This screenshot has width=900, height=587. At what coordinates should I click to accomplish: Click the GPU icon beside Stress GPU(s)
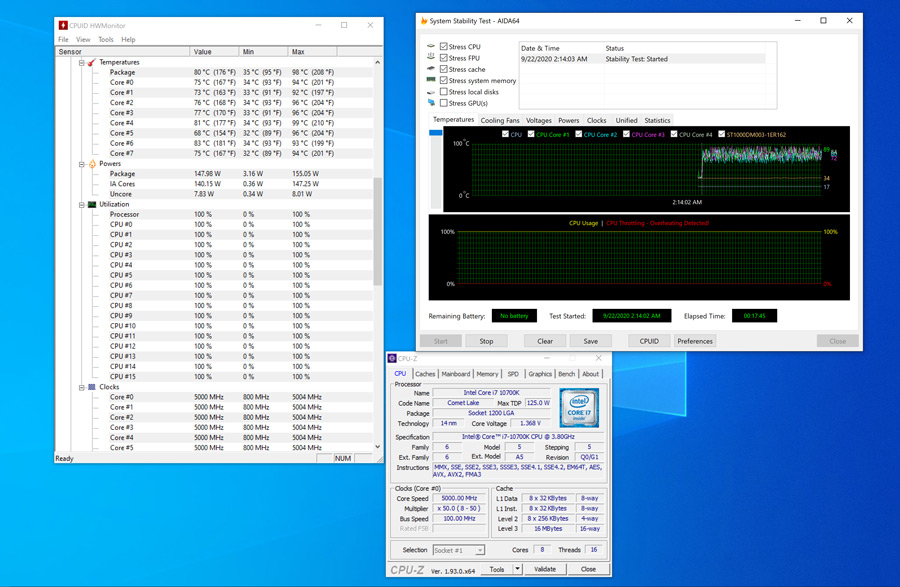click(431, 103)
